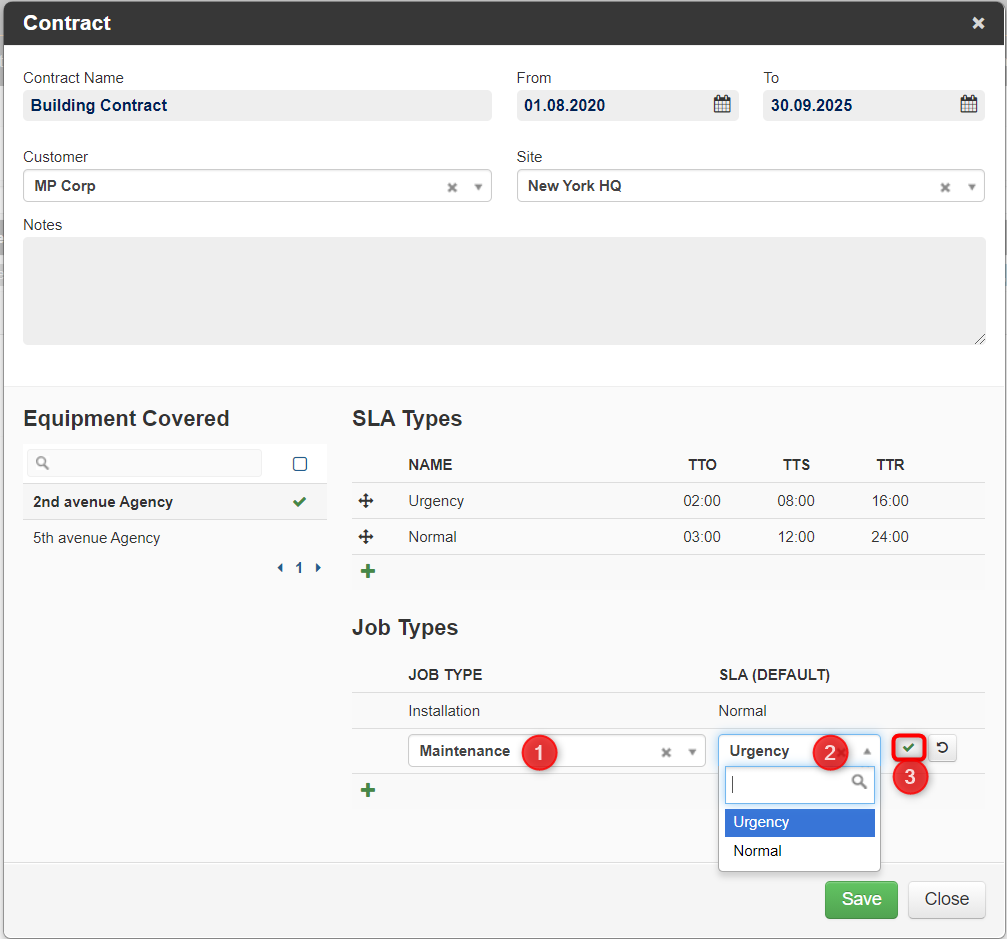Expand the Customer dropdown arrow
The image size is (1007, 939).
coord(478,188)
